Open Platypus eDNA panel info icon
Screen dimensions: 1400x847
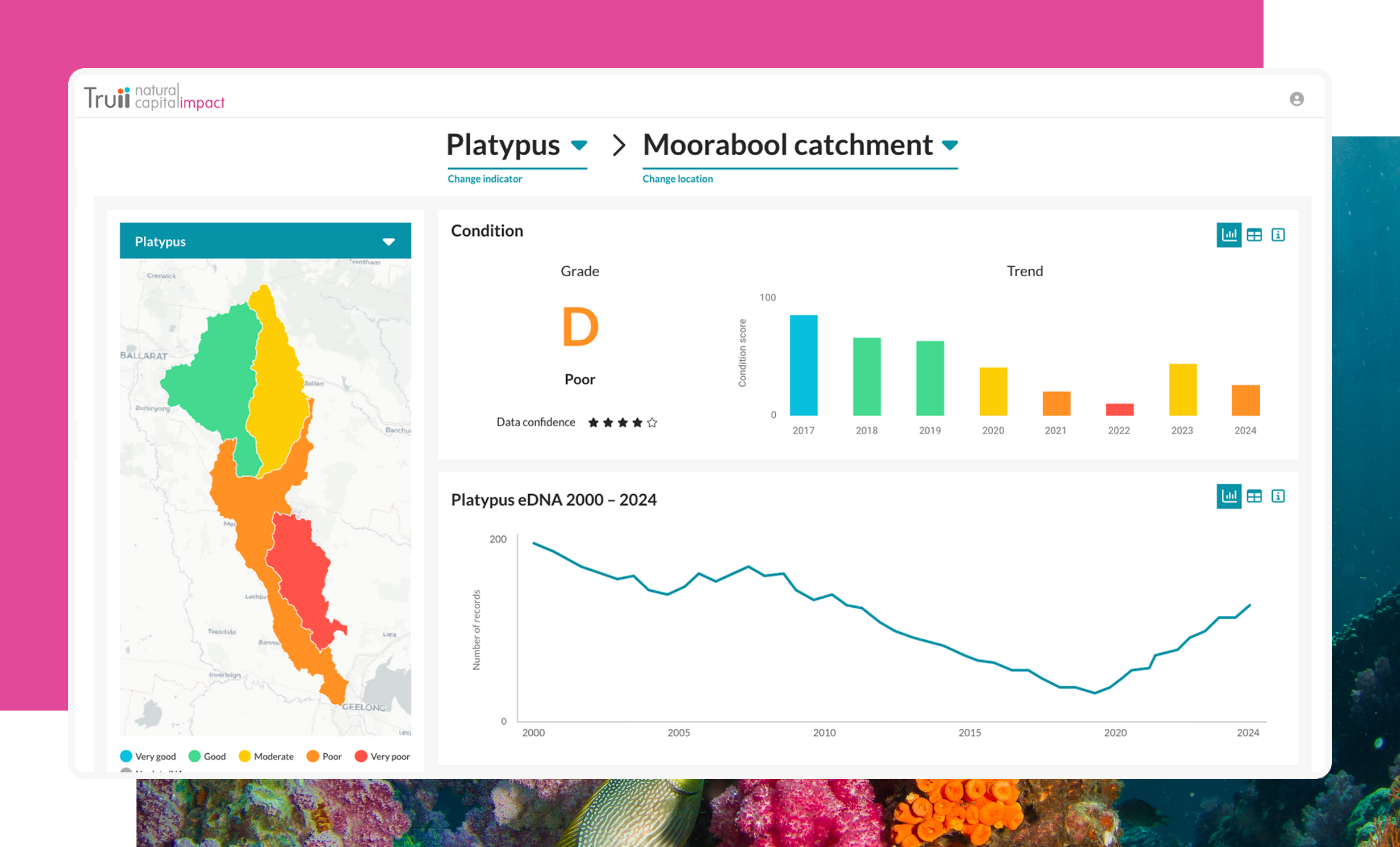(1278, 496)
